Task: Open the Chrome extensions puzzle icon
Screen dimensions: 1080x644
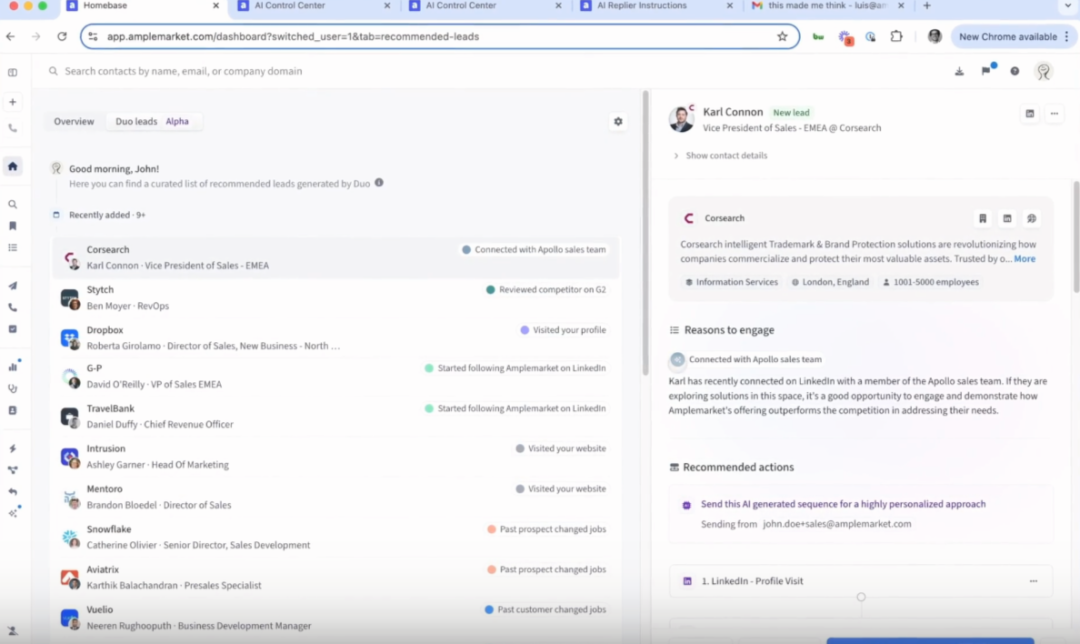Action: point(896,37)
